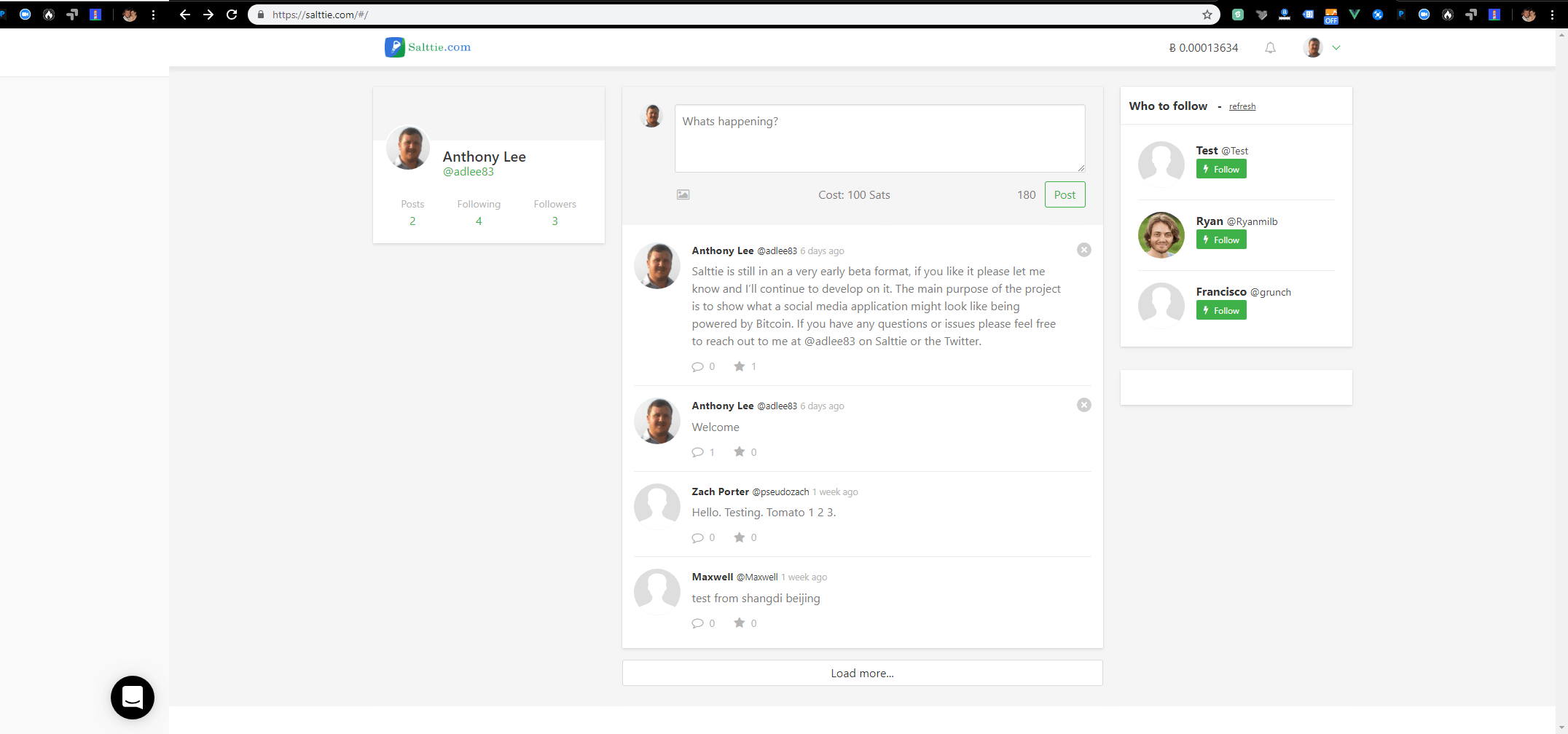Click Anthony Lee's profile card avatar

click(x=408, y=147)
